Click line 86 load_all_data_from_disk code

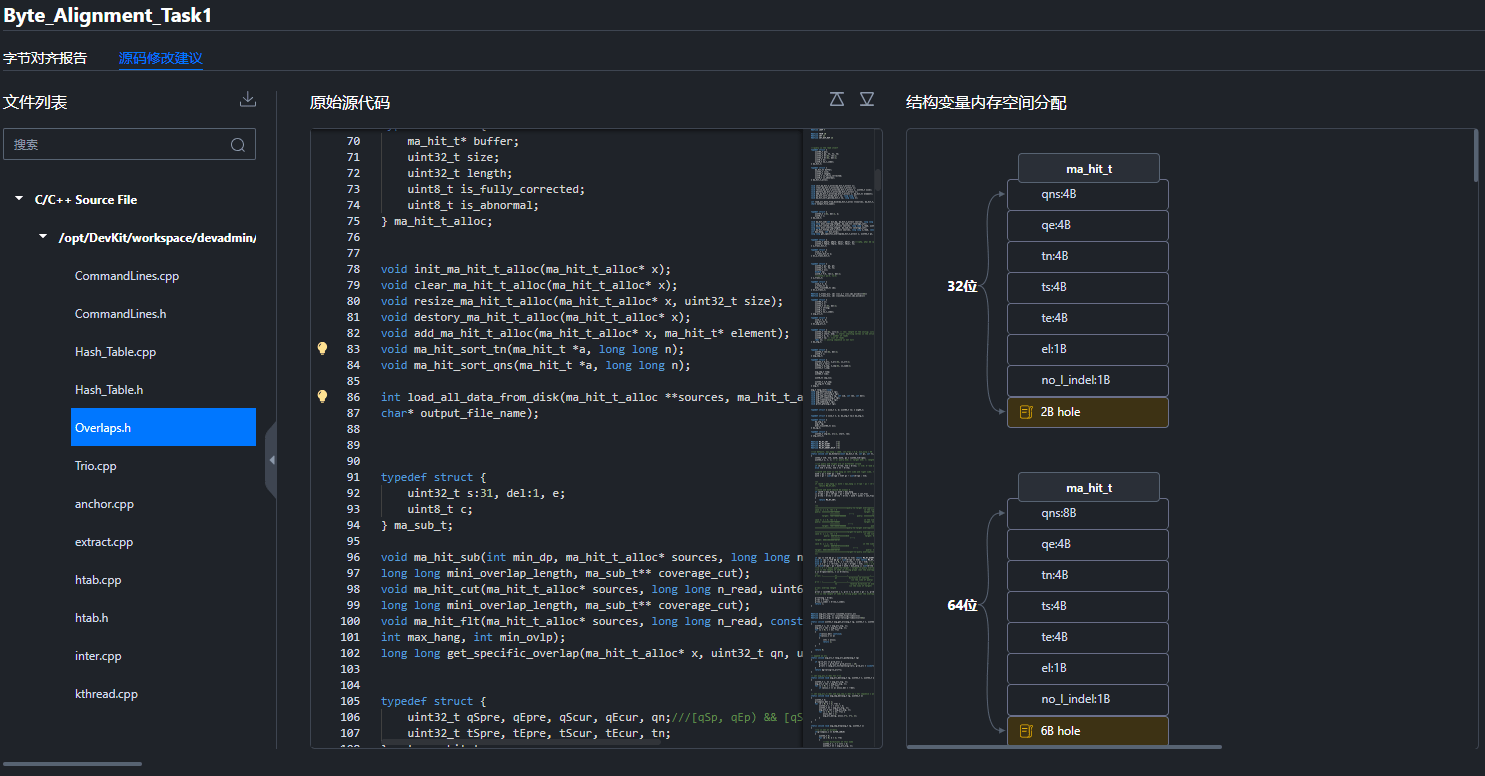[592, 397]
